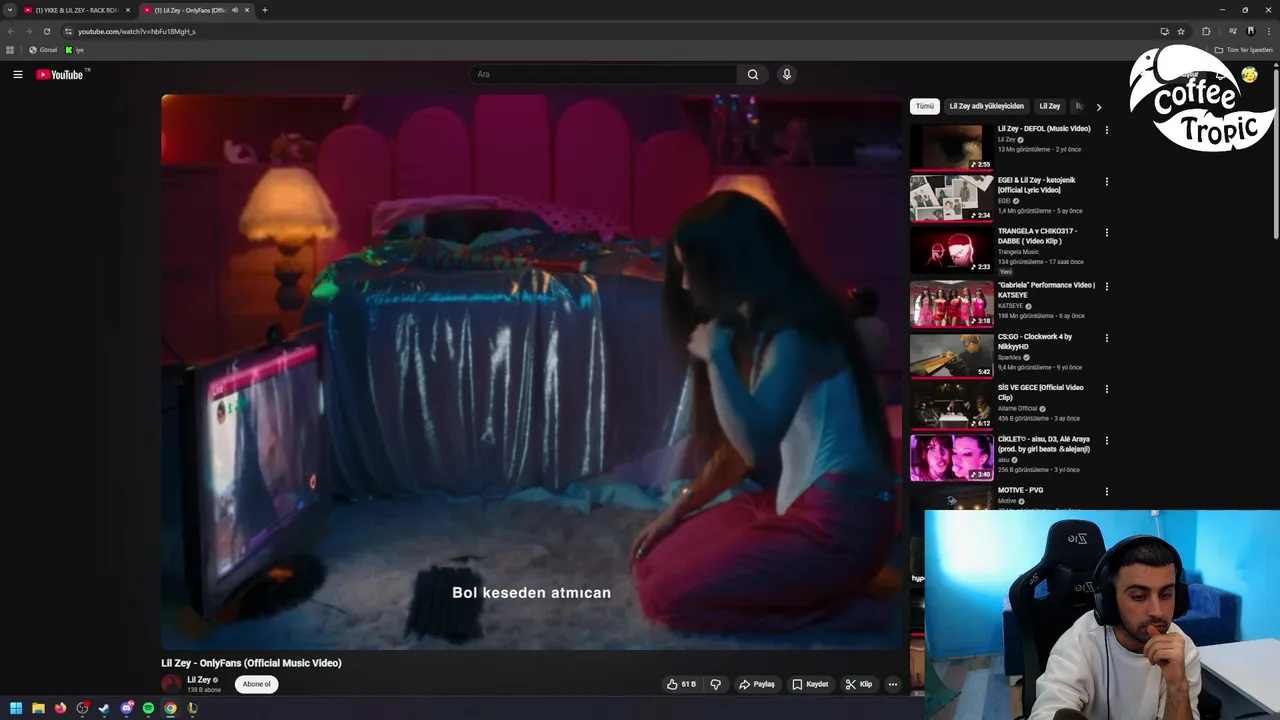Select the 'Lil Zey' filter chip
Viewport: 1280px width, 720px height.
[x=1049, y=106]
